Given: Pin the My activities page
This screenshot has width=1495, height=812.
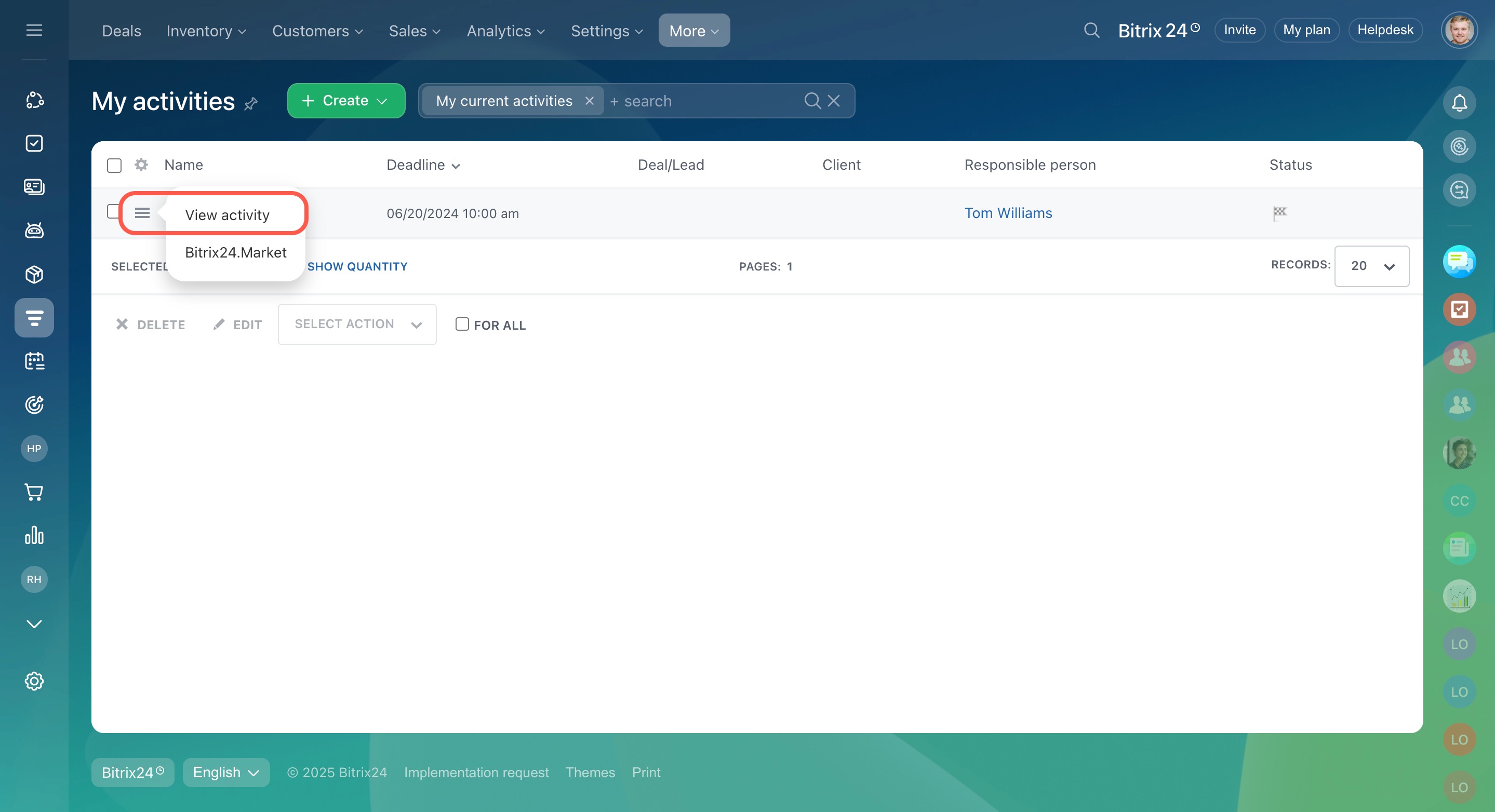Looking at the screenshot, I should (x=251, y=104).
